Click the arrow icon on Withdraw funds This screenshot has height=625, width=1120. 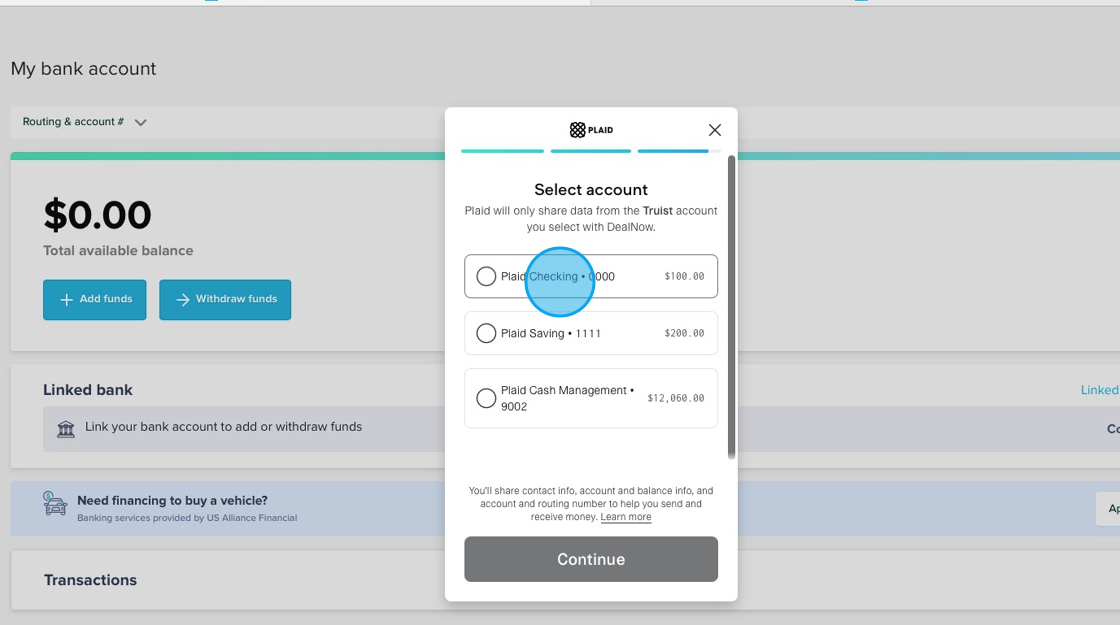tap(183, 299)
